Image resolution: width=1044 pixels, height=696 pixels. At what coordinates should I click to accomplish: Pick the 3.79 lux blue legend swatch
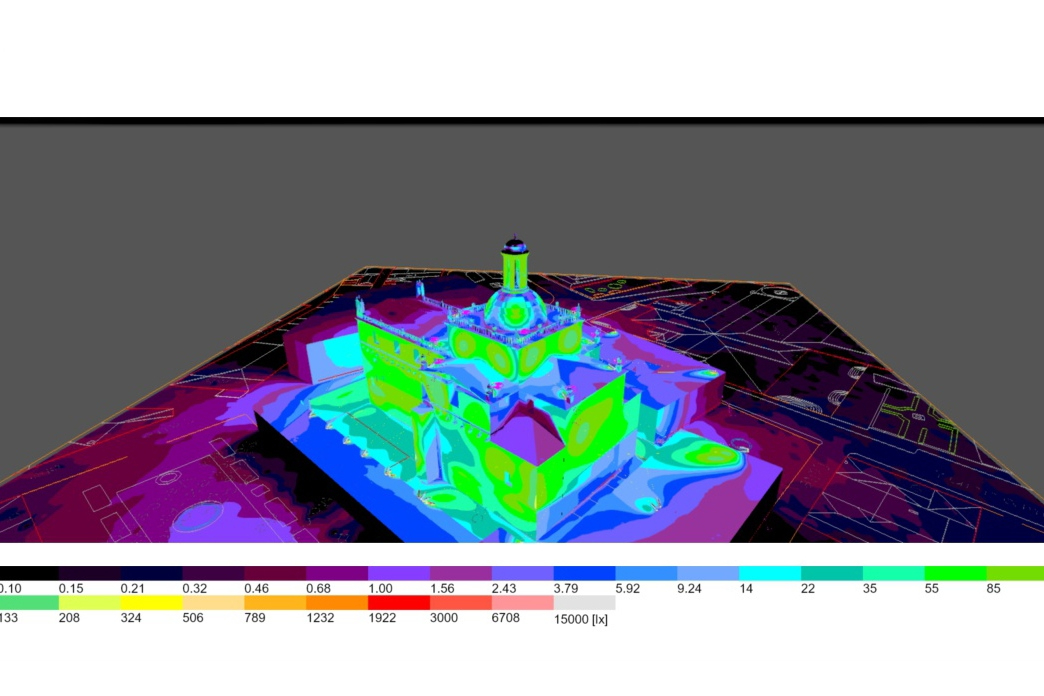coord(584,574)
